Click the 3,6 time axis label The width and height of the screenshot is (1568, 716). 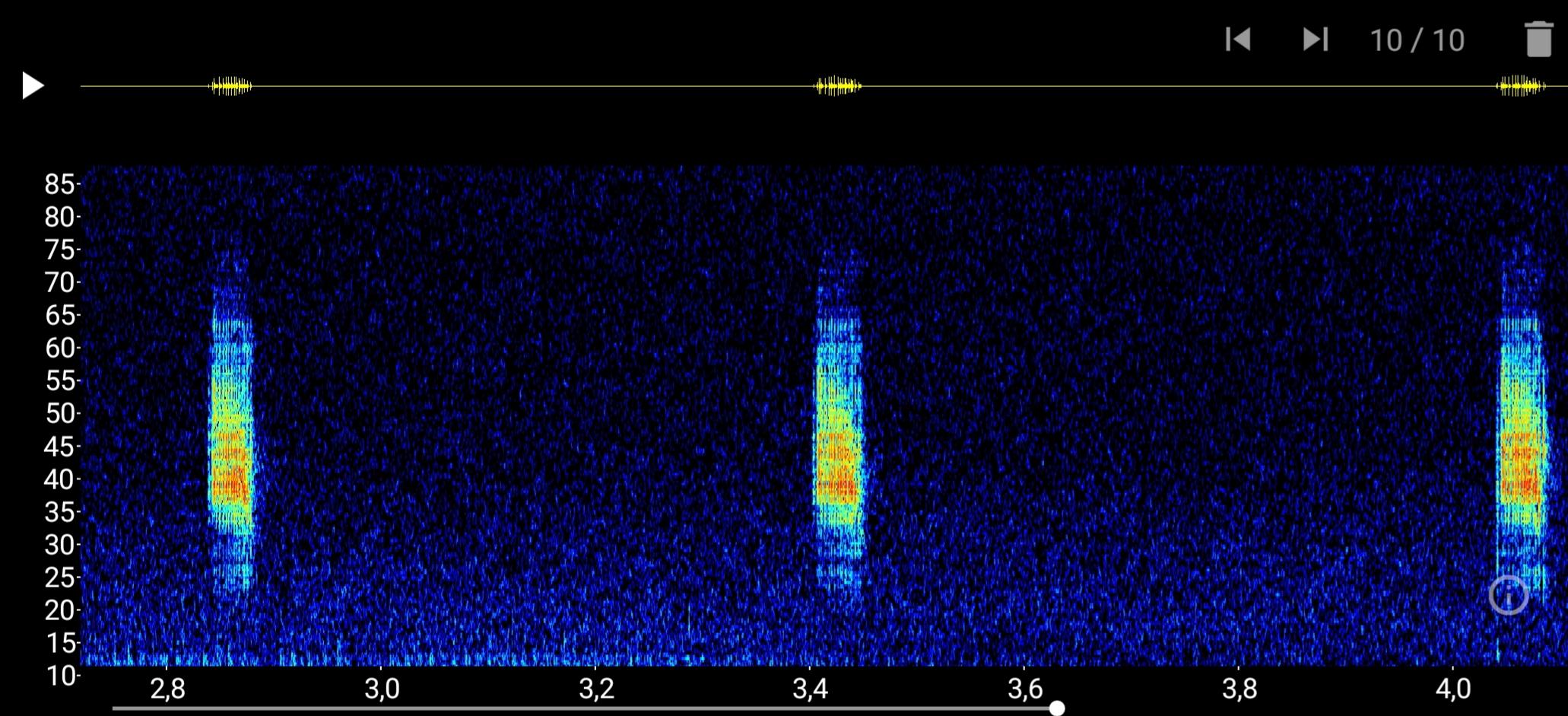click(1024, 689)
